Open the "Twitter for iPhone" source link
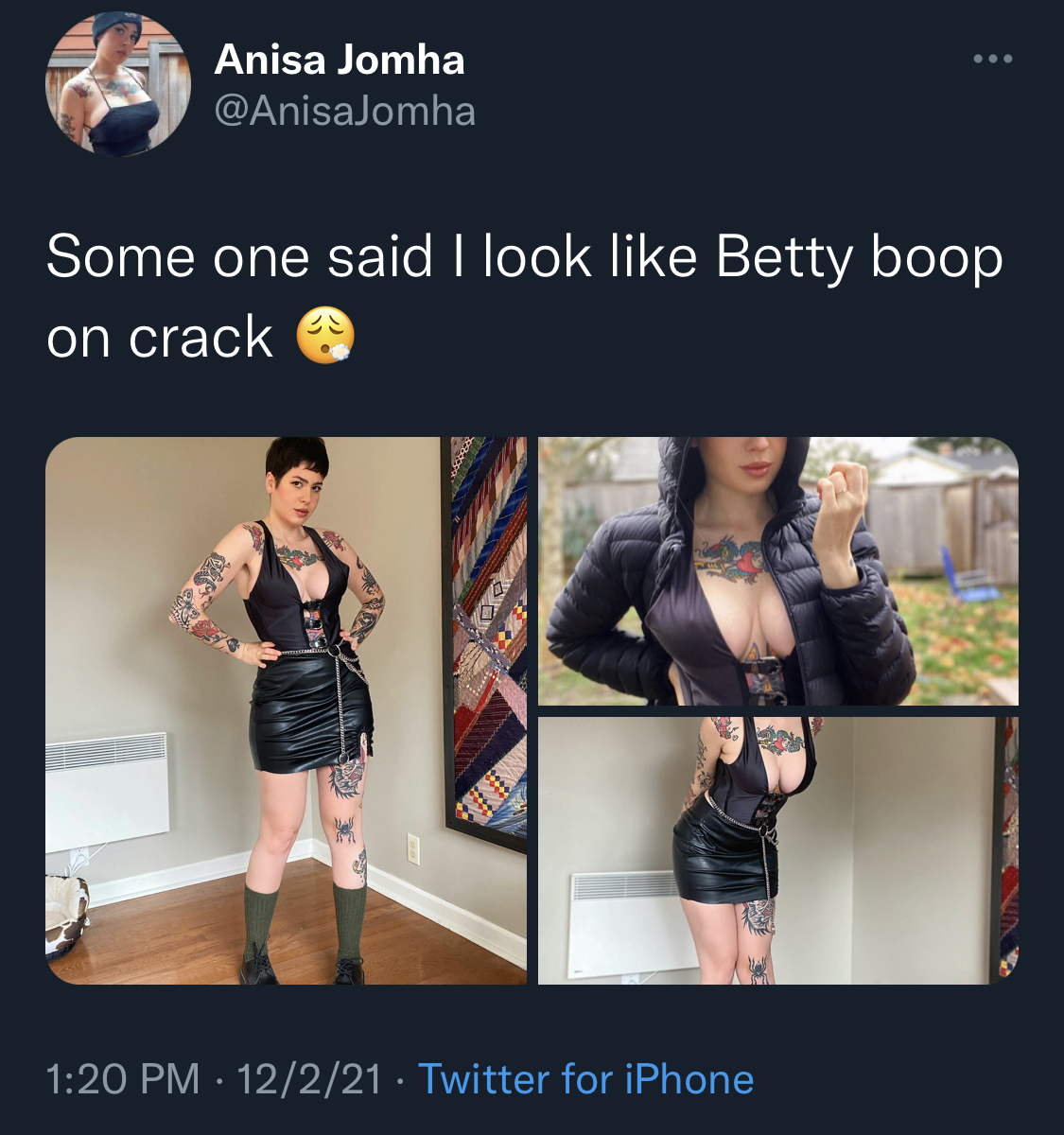This screenshot has height=1135, width=1064. 586,1078
